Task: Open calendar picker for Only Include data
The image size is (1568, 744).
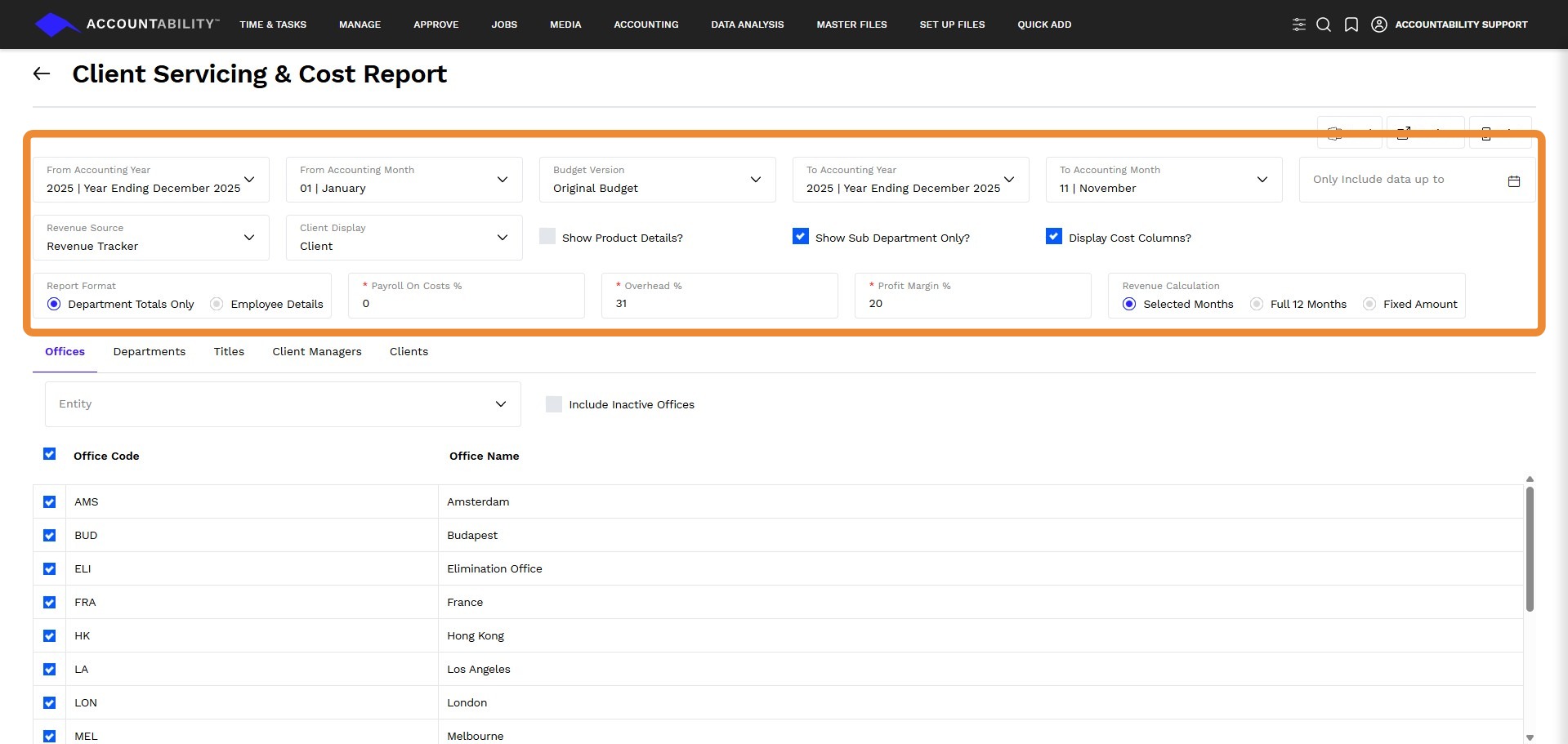Action: pyautogui.click(x=1513, y=180)
